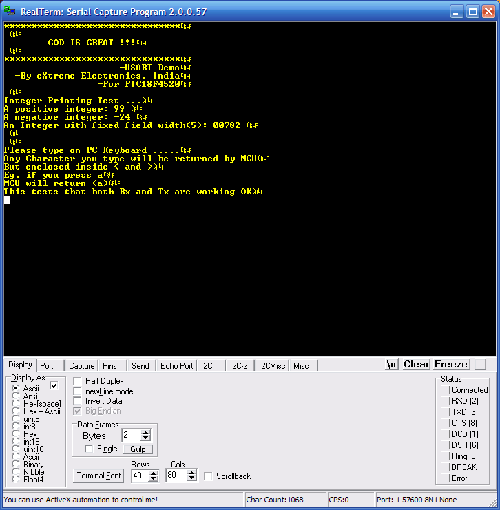500x510 pixels.
Task: Increase Bytes value with up arrow
Action: (x=146, y=433)
